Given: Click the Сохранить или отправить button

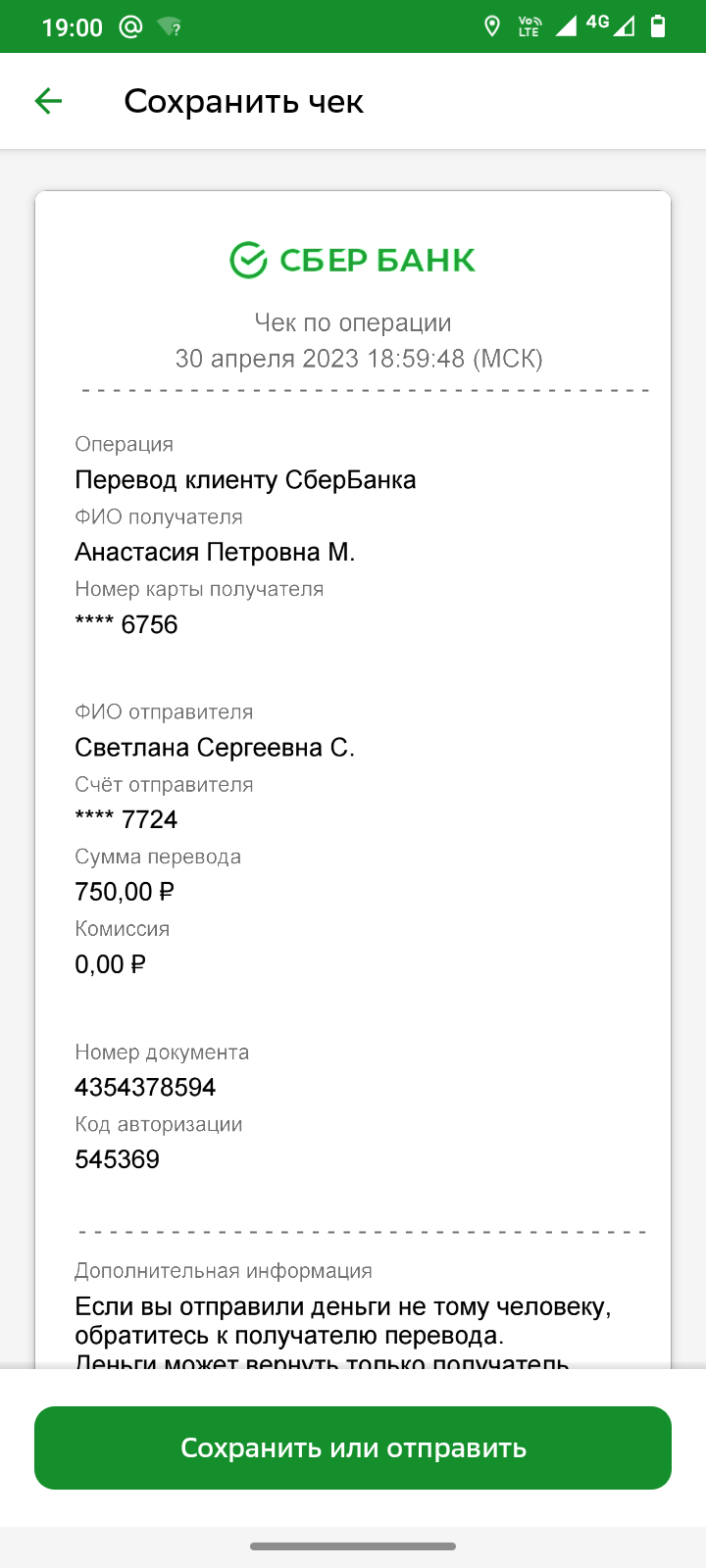Looking at the screenshot, I should [x=353, y=1447].
